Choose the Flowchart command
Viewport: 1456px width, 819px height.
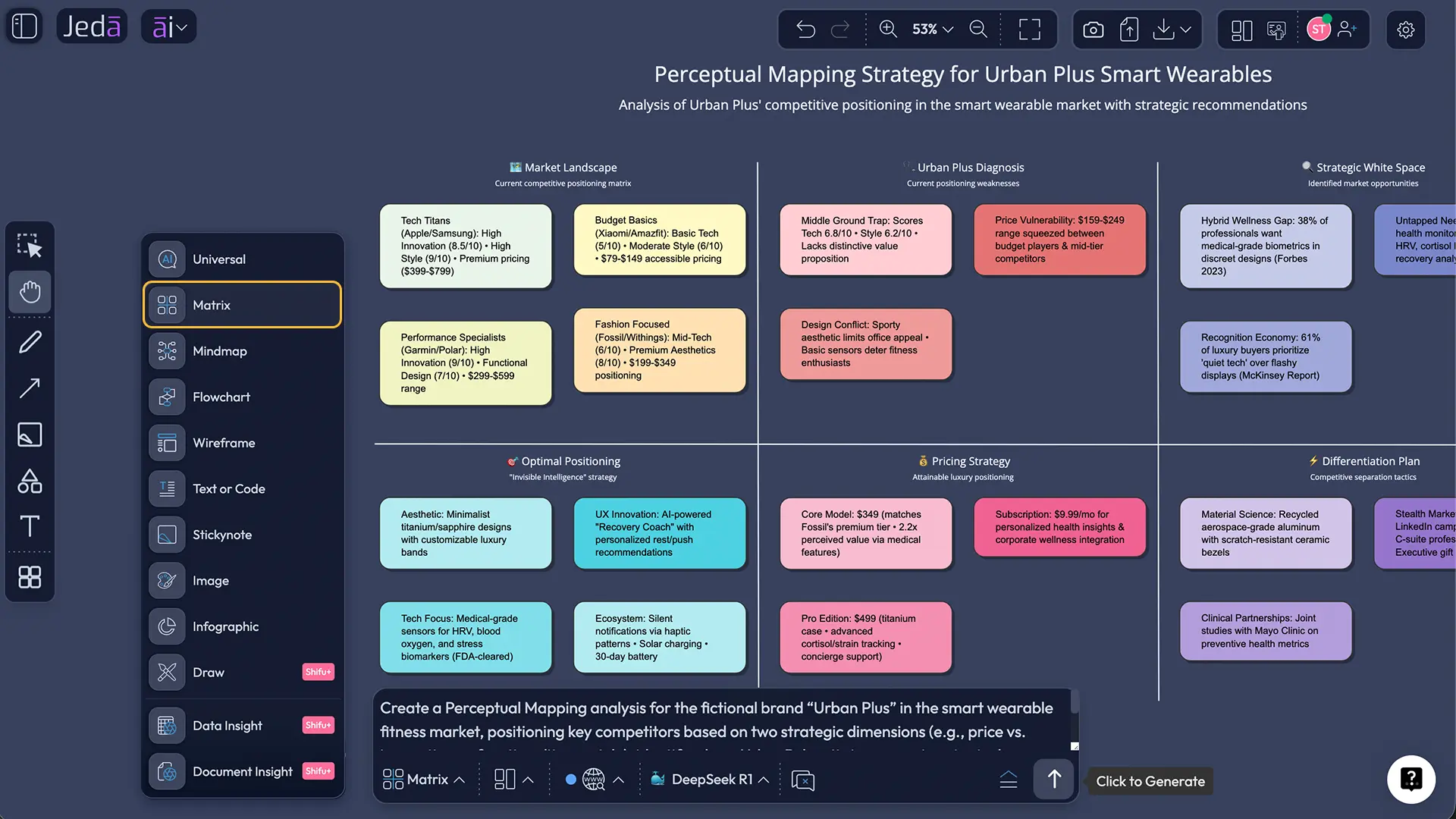(x=242, y=397)
